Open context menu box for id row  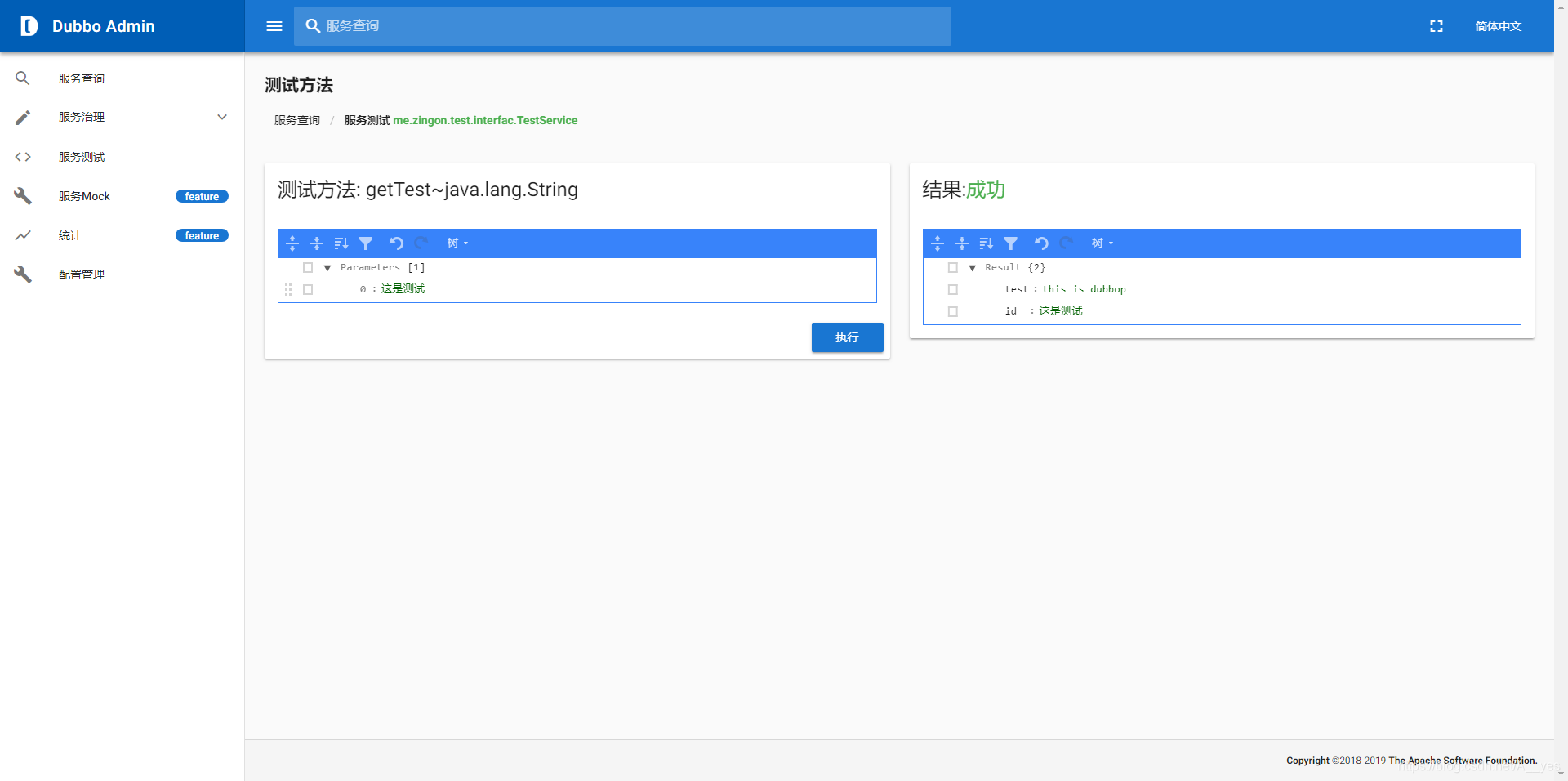pos(953,311)
